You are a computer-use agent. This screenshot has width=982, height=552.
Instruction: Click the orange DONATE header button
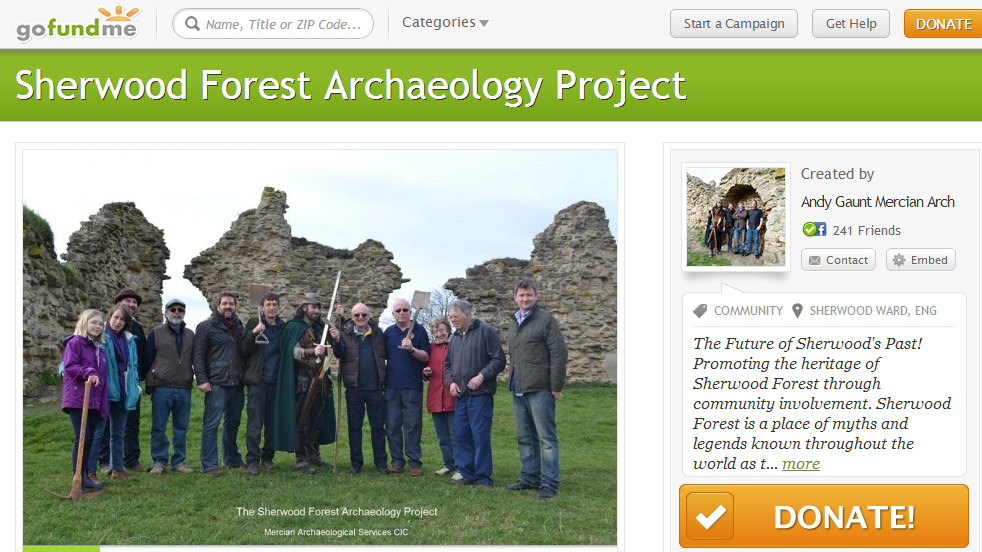pos(943,24)
